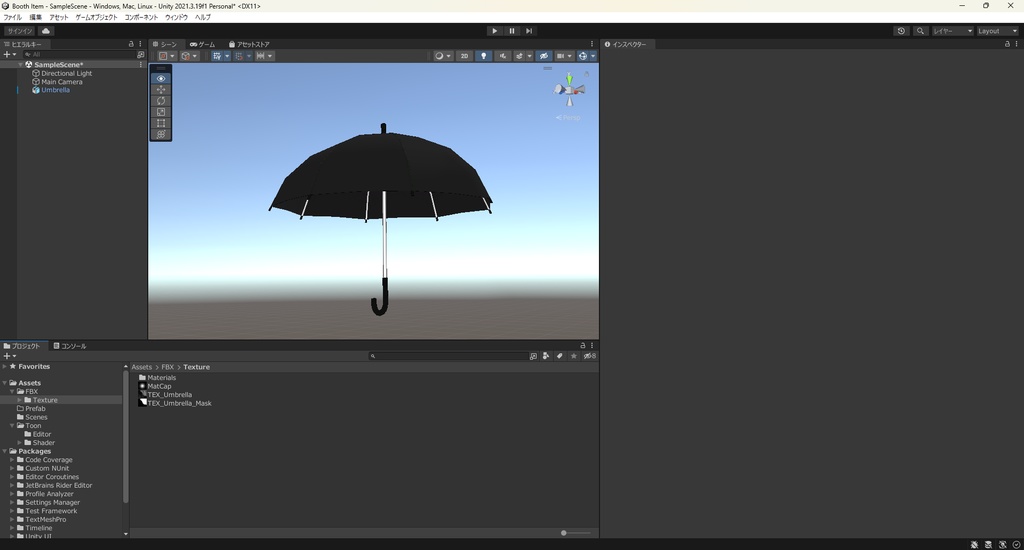Open the コンポーネント (Component) menu
This screenshot has height=550, width=1024.
pyautogui.click(x=141, y=18)
